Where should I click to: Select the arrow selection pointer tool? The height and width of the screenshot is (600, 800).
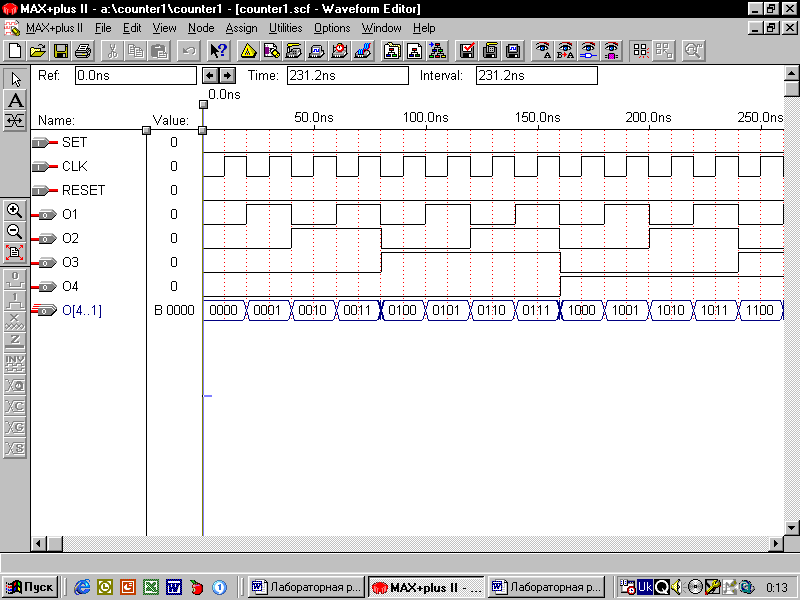click(x=15, y=79)
